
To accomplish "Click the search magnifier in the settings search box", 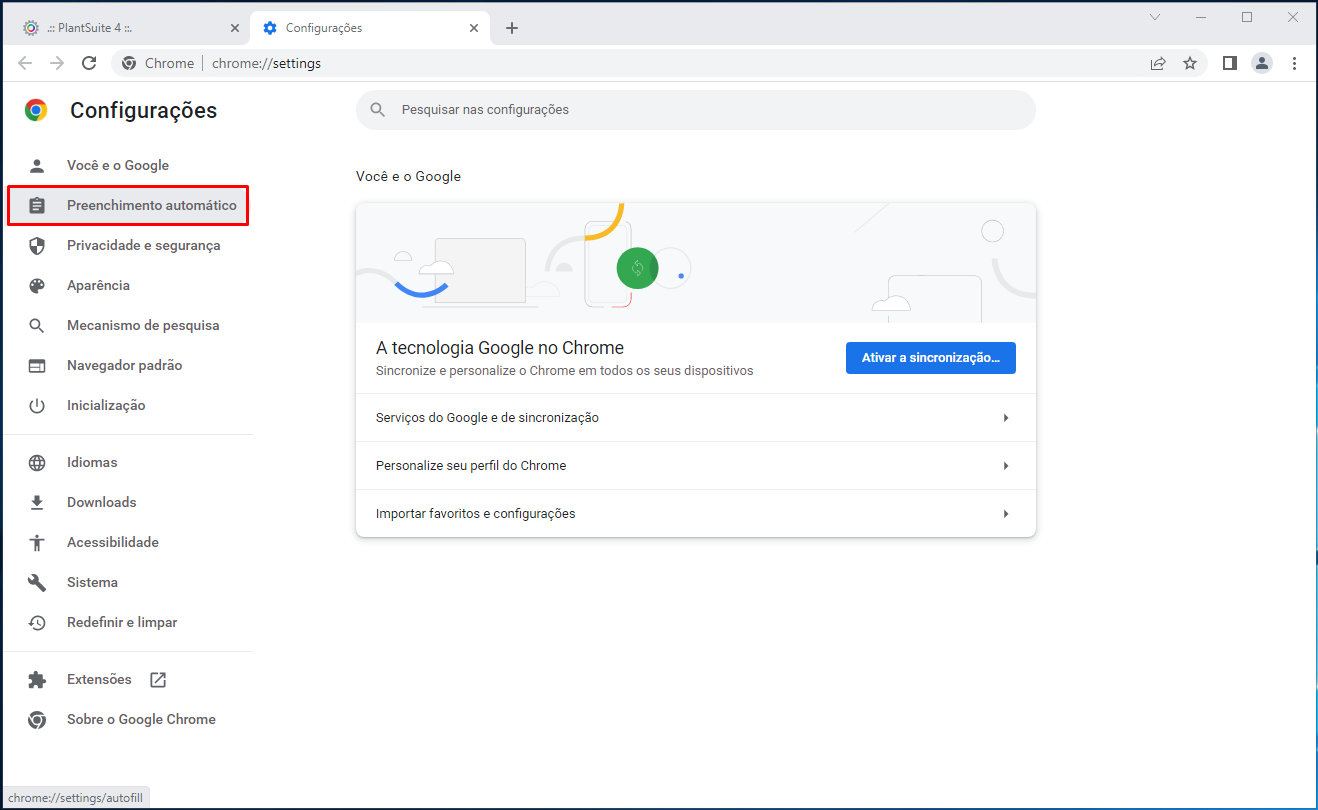I will (377, 110).
